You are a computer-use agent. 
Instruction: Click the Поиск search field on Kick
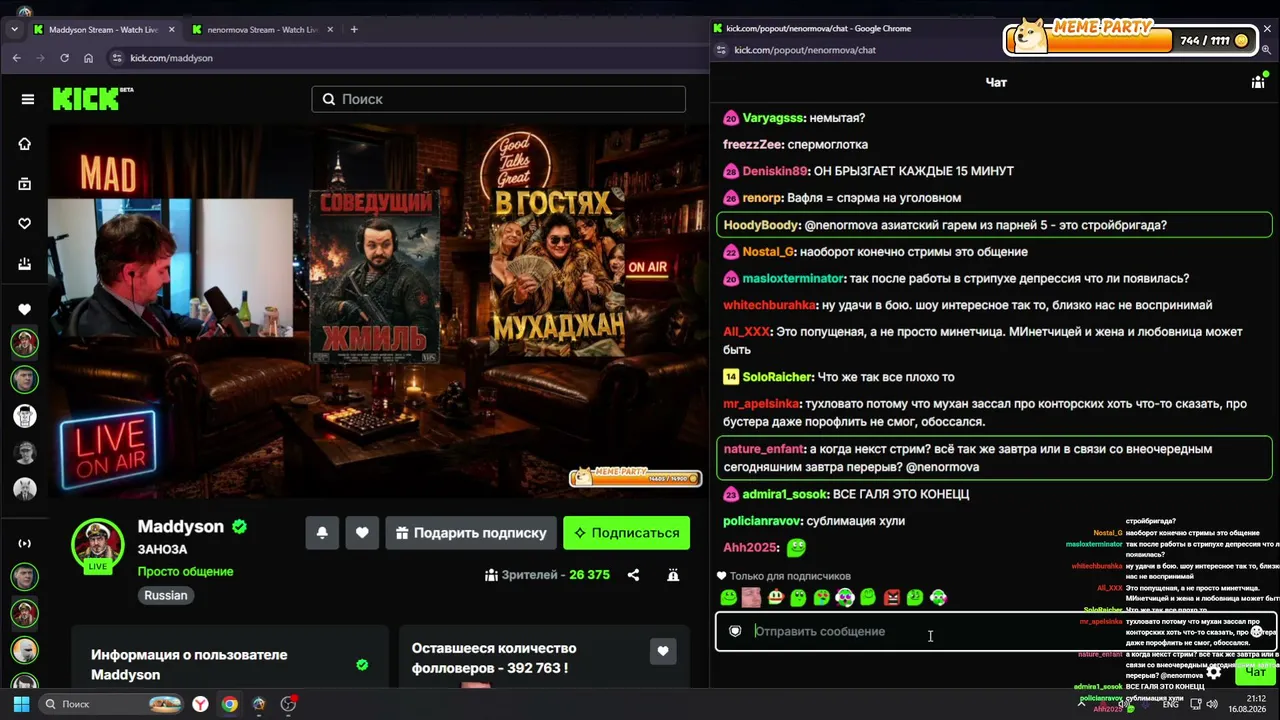coord(499,99)
